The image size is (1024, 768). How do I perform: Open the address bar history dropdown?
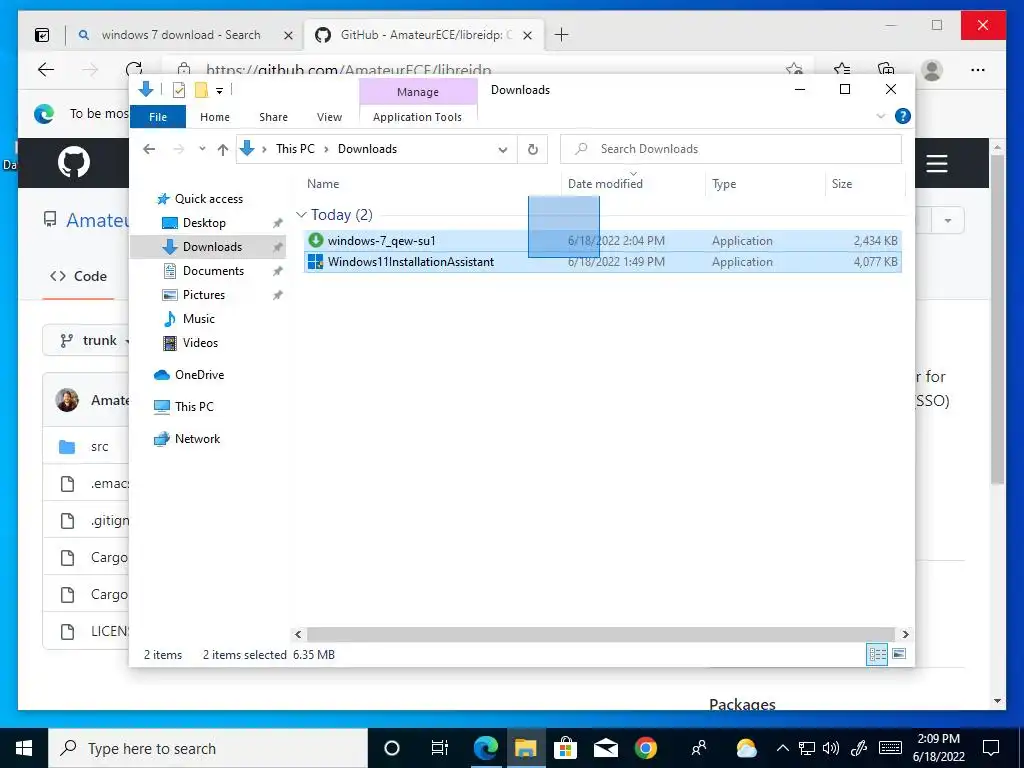pos(503,150)
